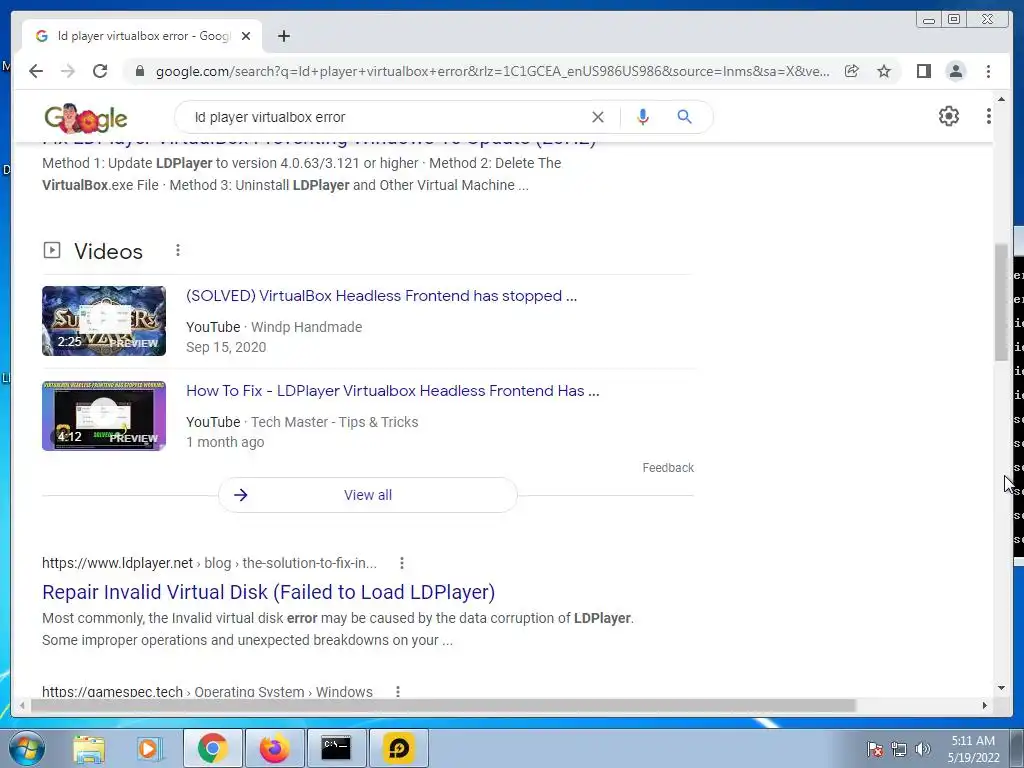View all videos

point(368,495)
